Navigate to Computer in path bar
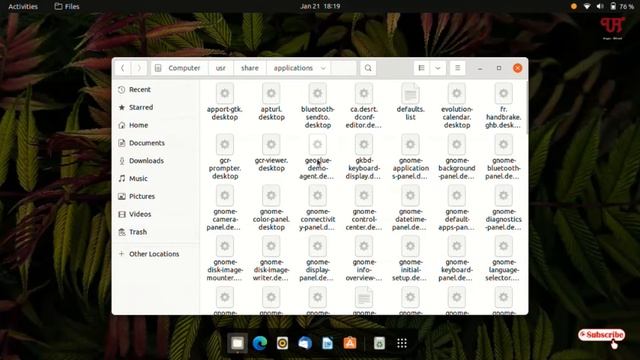This screenshot has width=640, height=360. [x=179, y=68]
